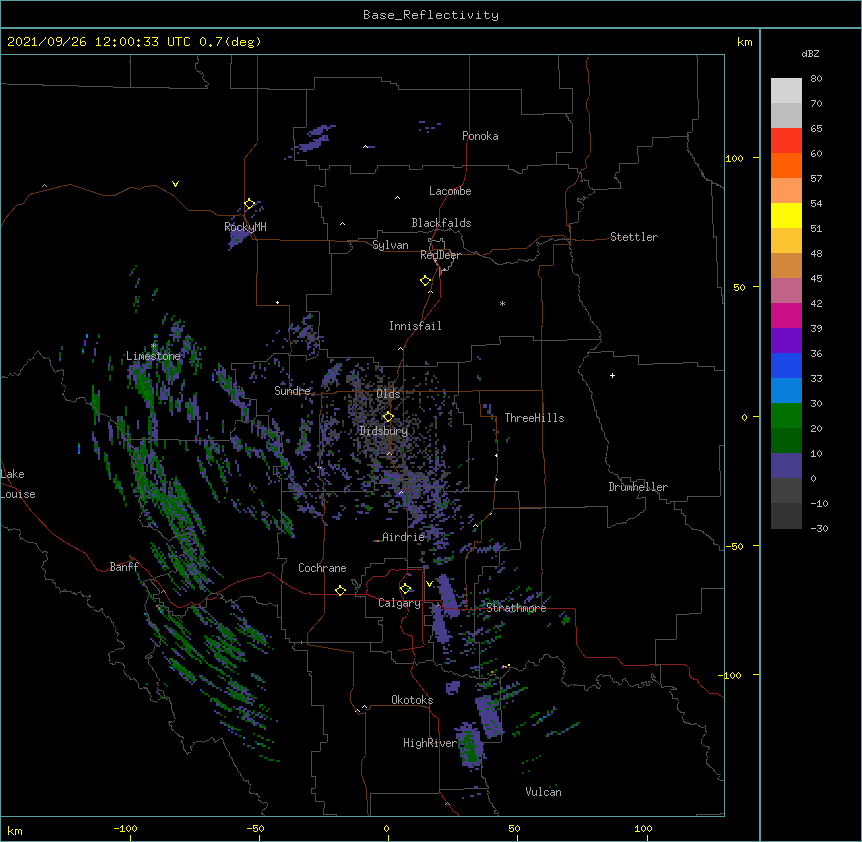Click the yellow marker above the Calgary label
Viewport: 862px width, 842px height.
(405, 589)
